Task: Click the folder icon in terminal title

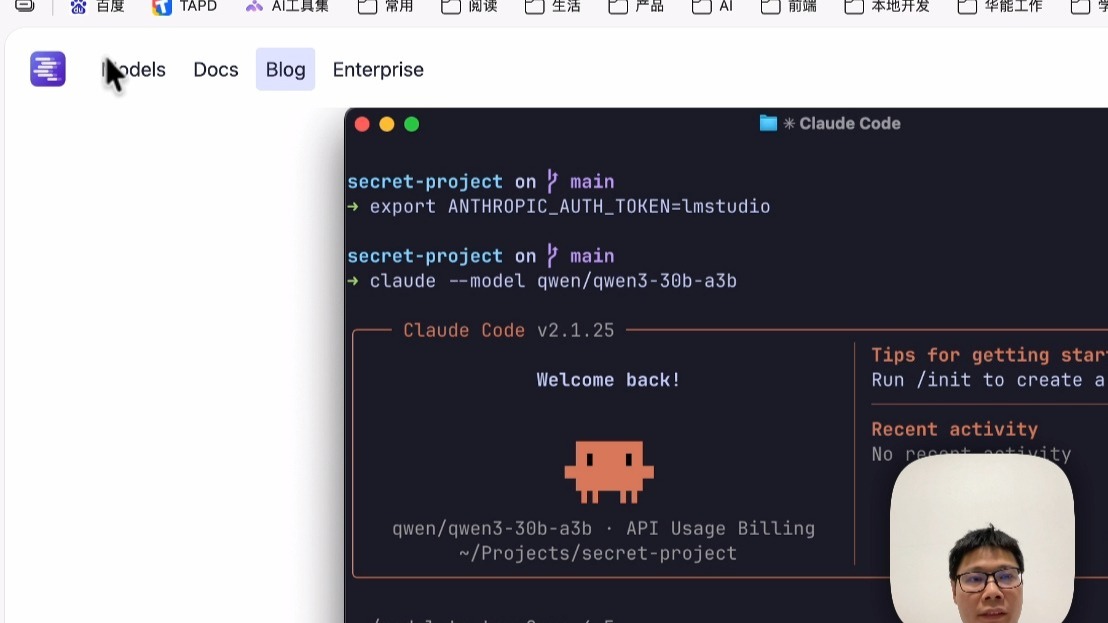Action: click(x=768, y=124)
